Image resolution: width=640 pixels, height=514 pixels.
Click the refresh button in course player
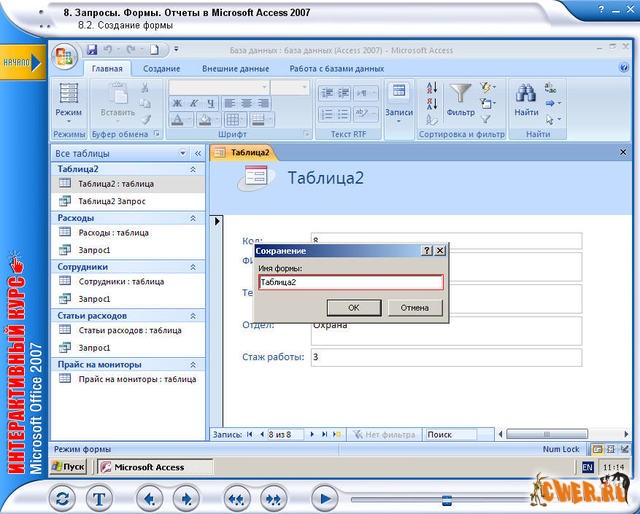[61, 497]
